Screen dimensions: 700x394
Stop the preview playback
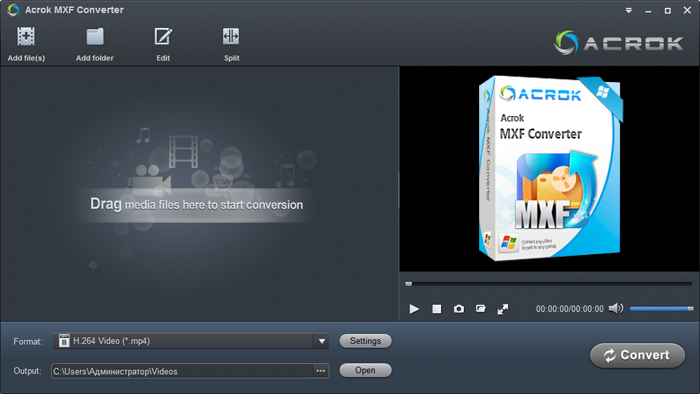pos(437,309)
